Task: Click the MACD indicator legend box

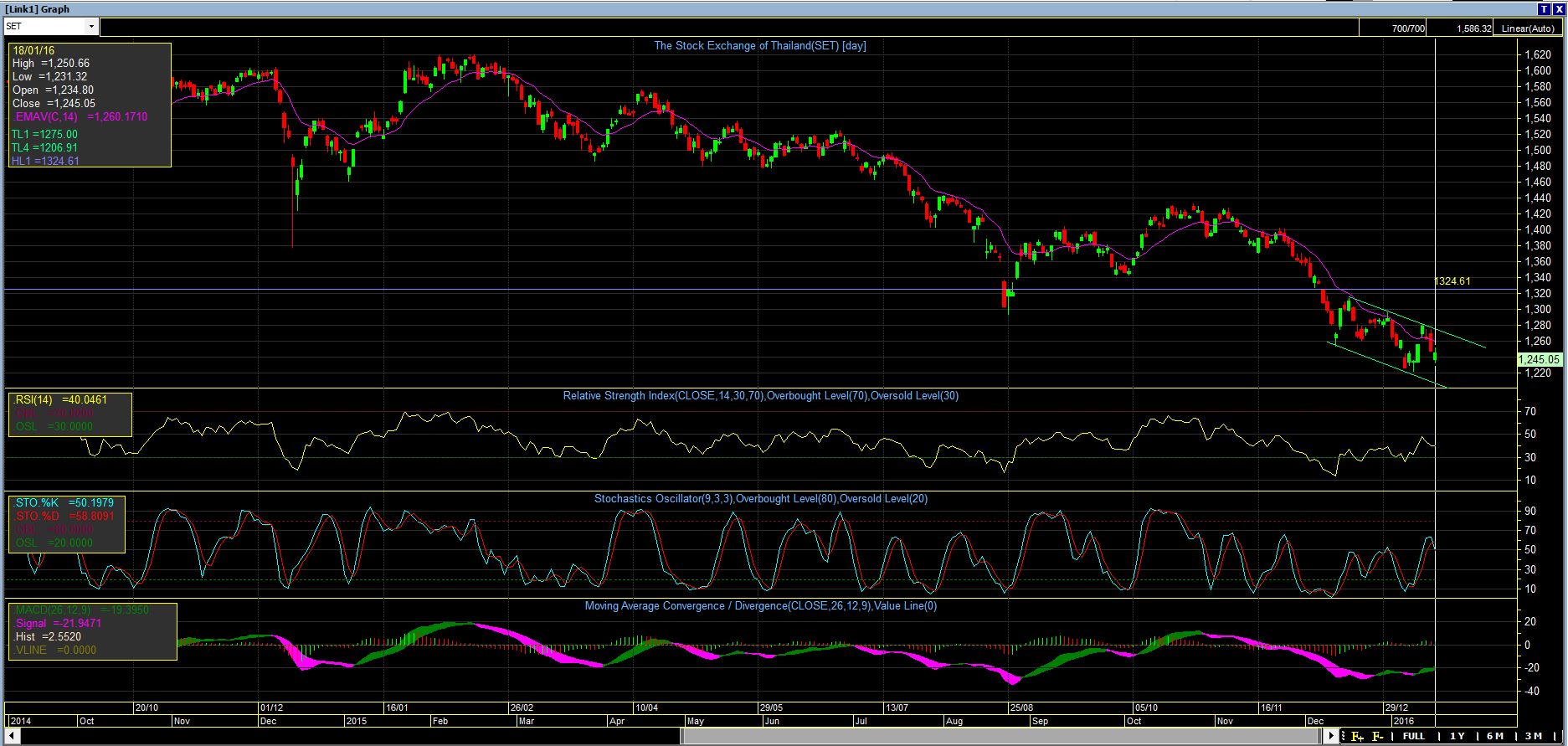Action: [x=91, y=630]
